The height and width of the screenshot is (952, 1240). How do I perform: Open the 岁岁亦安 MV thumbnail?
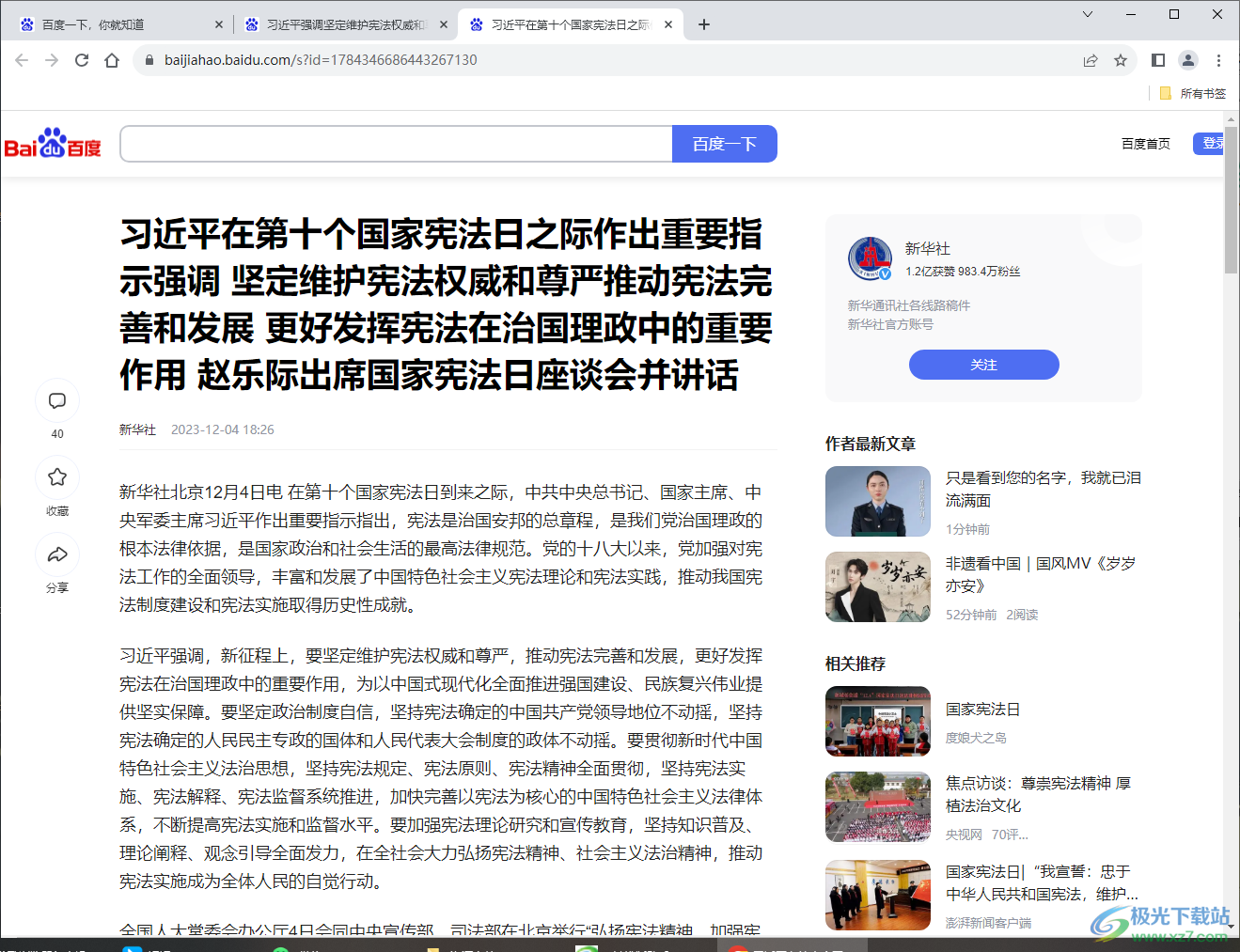pyautogui.click(x=878, y=586)
